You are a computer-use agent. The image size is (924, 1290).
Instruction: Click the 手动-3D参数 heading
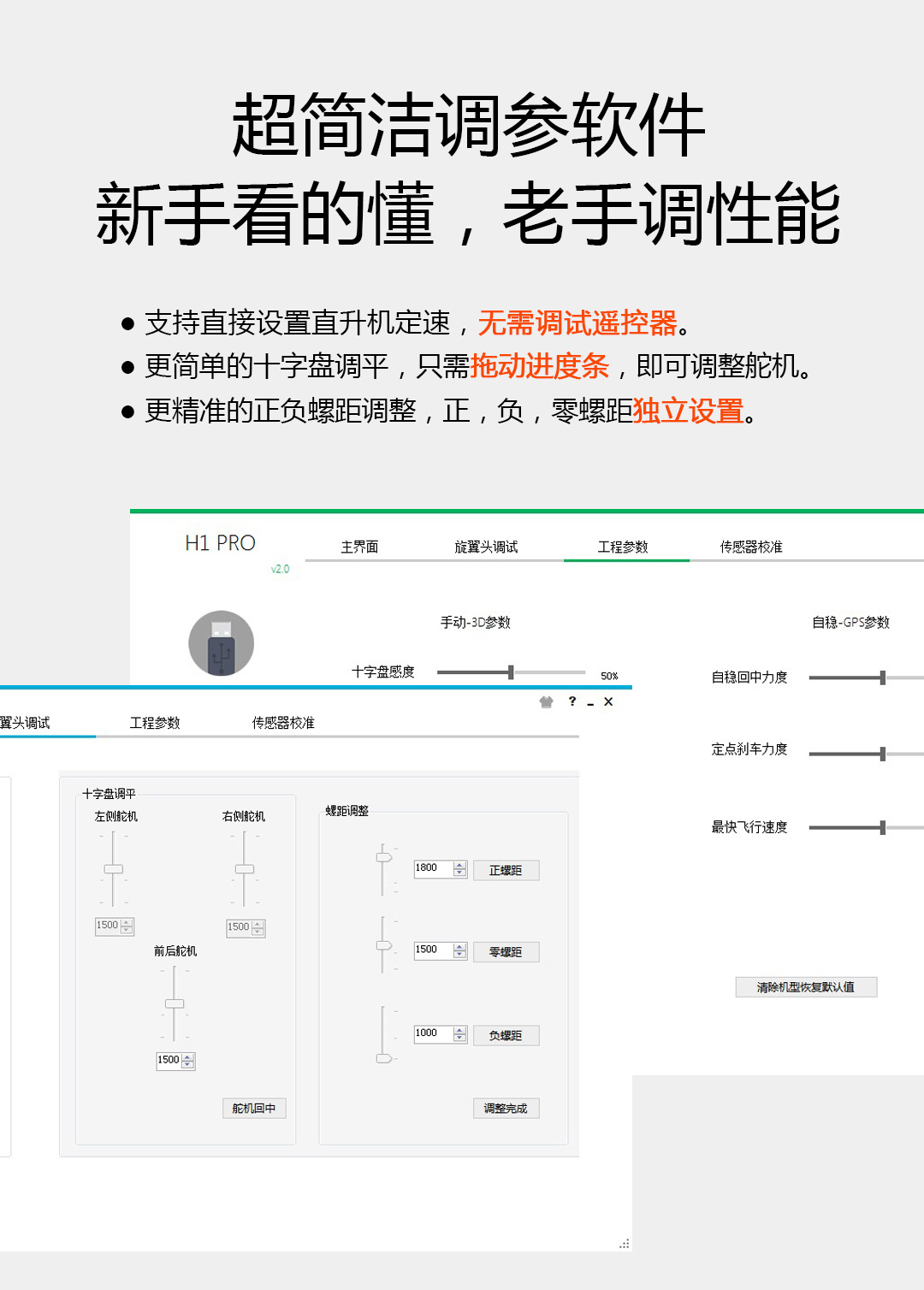(x=476, y=623)
